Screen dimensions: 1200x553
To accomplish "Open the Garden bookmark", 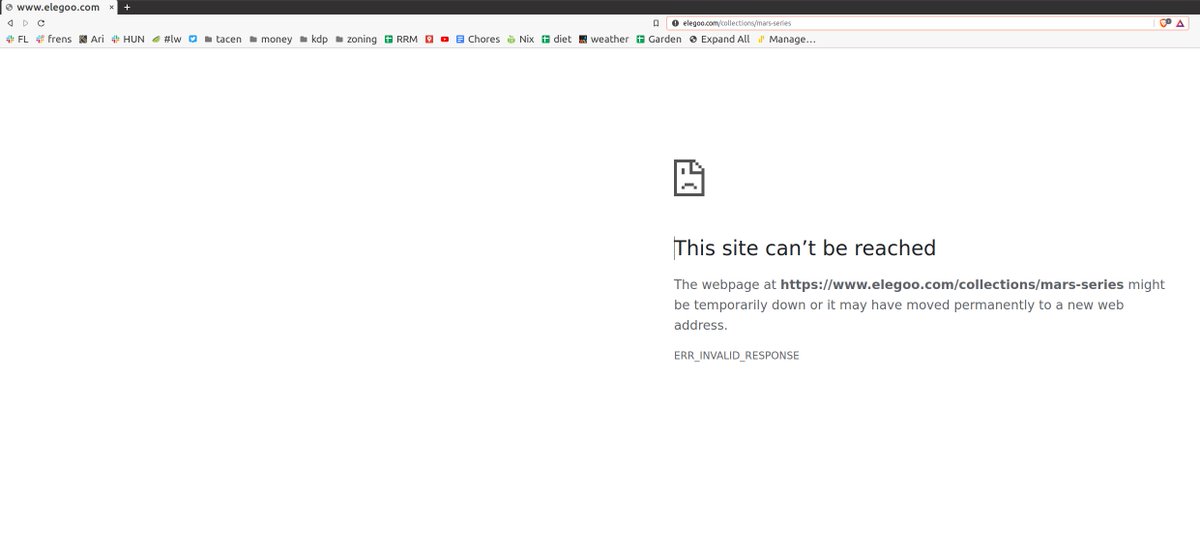I will tap(658, 39).
